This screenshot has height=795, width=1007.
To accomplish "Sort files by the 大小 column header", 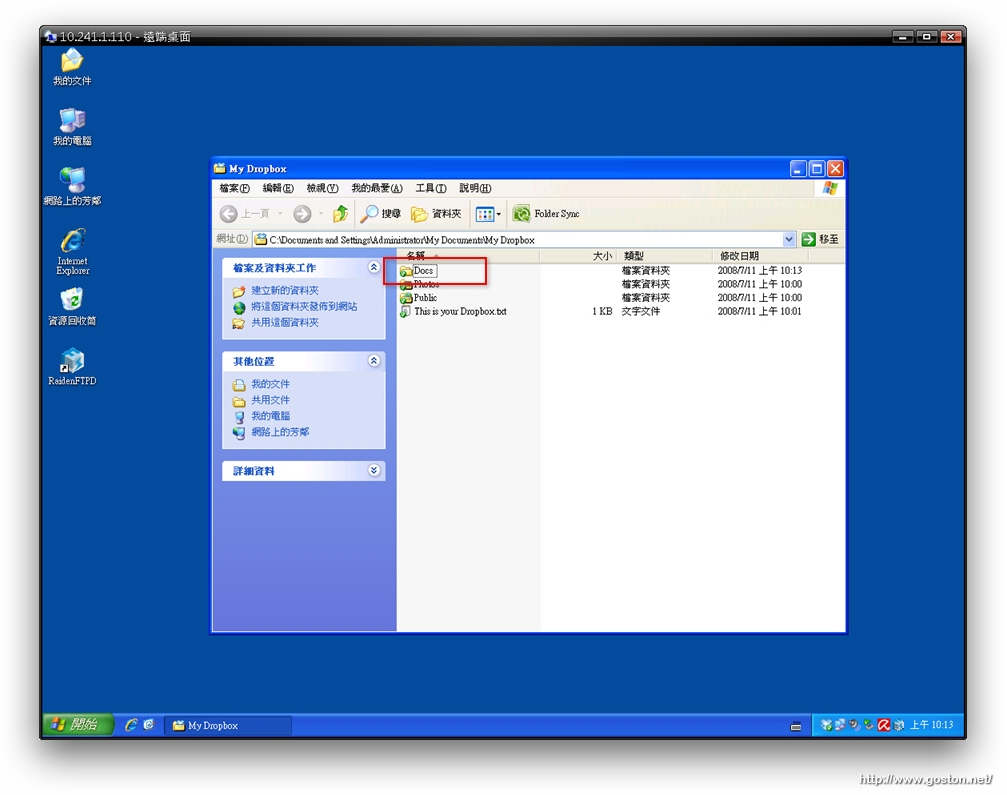I will click(x=578, y=256).
